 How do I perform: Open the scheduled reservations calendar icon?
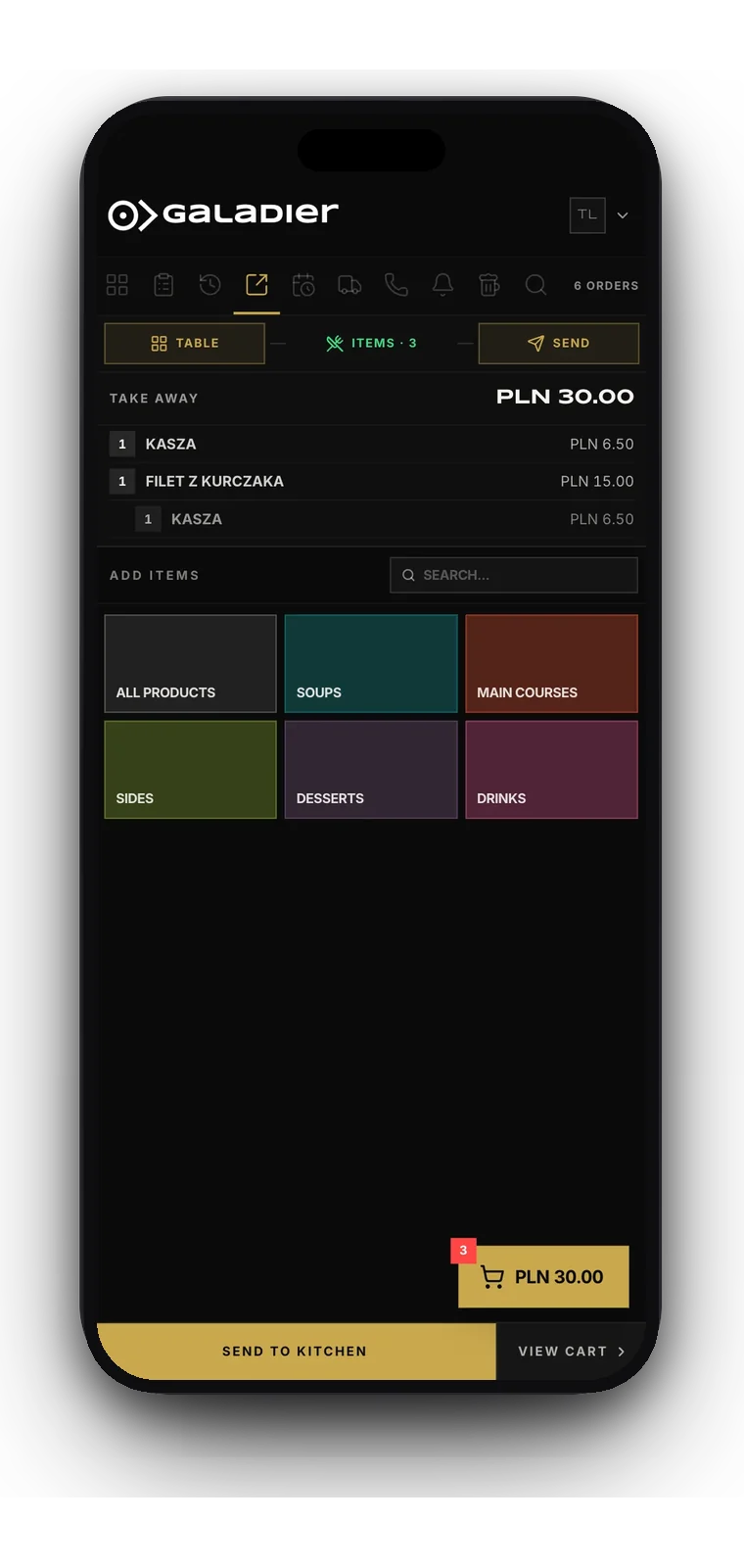(x=303, y=285)
